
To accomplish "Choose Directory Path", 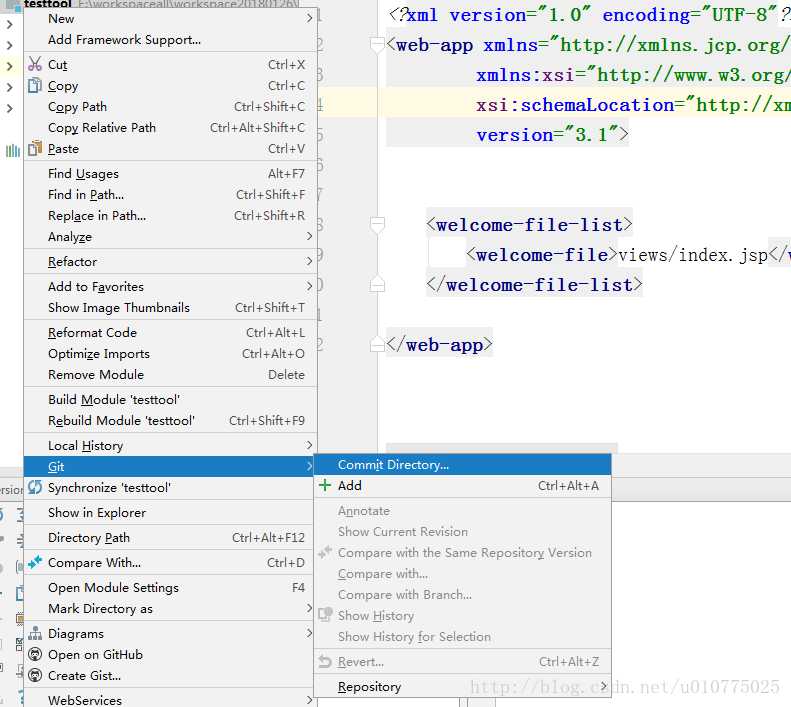I will 170,537.
